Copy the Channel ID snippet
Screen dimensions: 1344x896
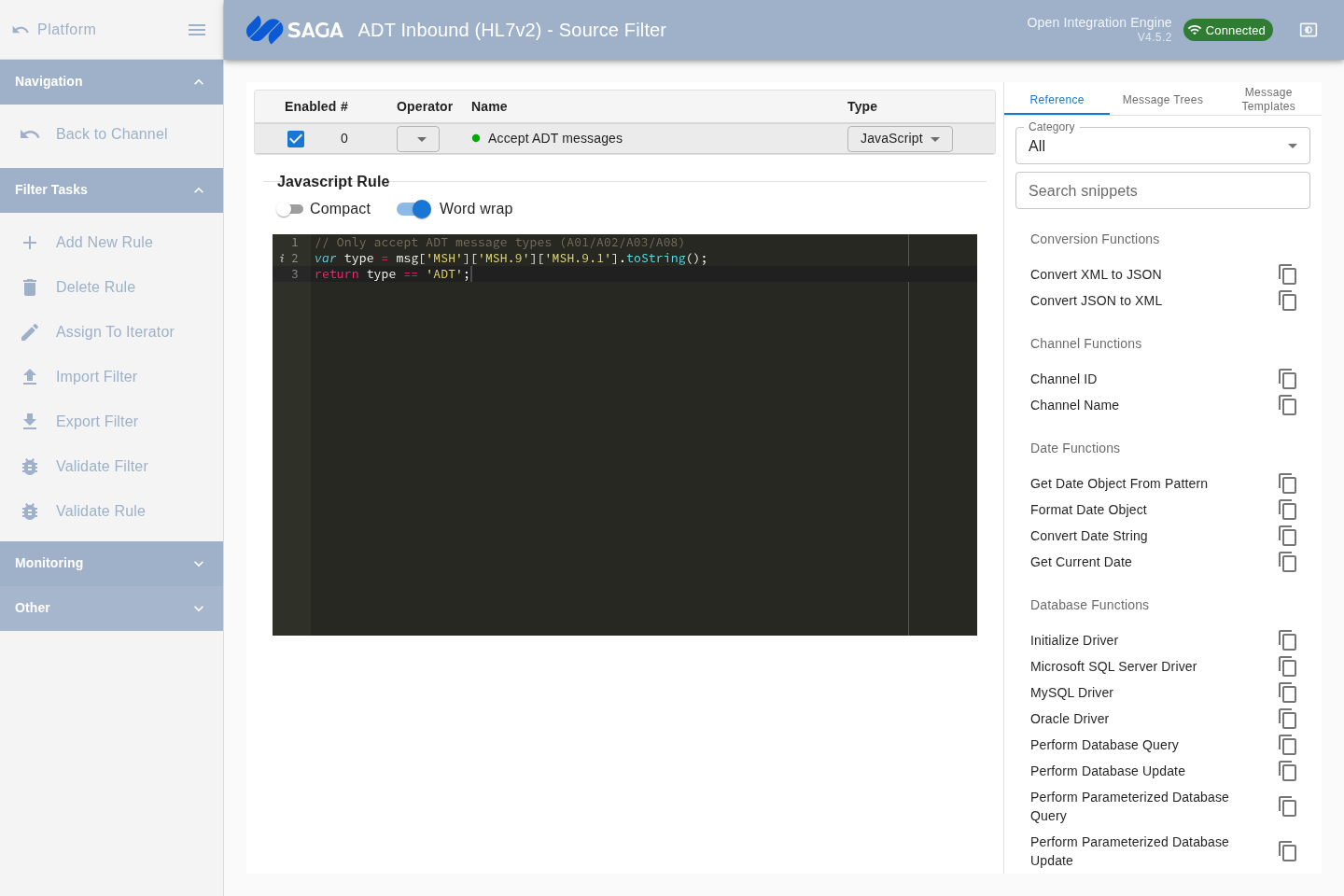tap(1288, 379)
